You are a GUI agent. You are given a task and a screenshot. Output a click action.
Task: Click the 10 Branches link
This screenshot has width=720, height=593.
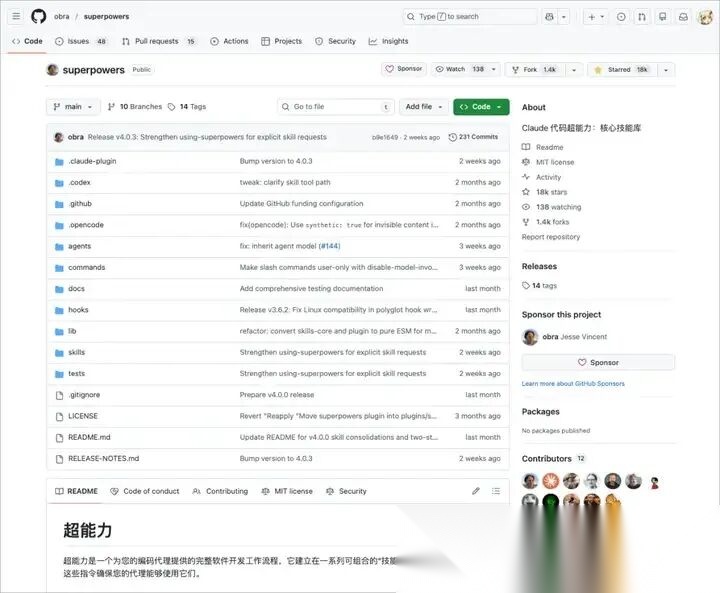135,107
